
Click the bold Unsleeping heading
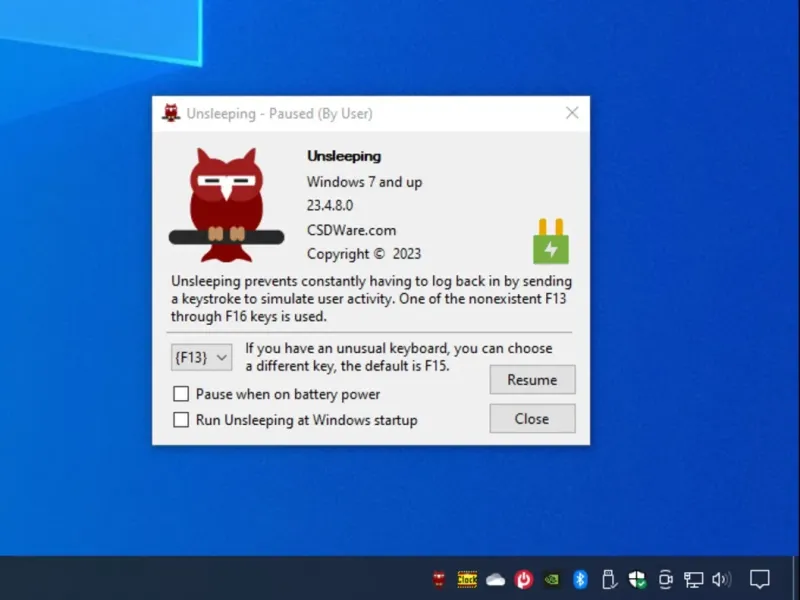344,156
